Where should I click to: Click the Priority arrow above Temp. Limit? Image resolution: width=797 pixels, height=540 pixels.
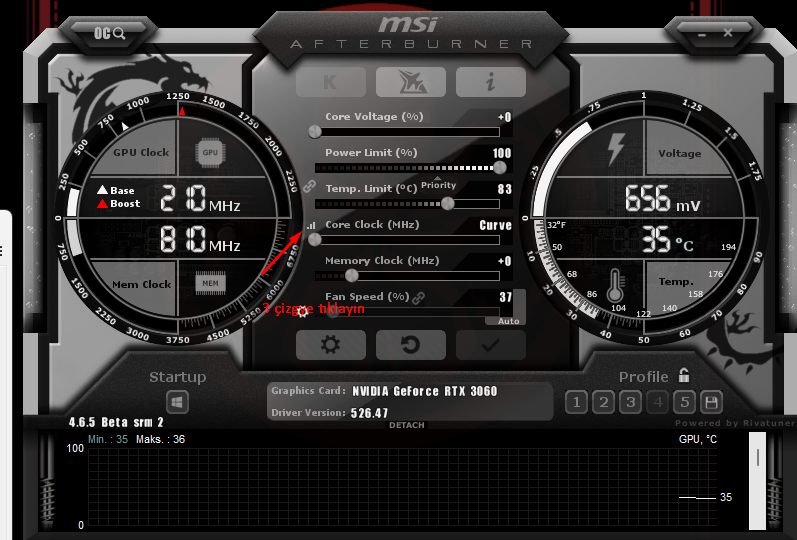[x=438, y=178]
